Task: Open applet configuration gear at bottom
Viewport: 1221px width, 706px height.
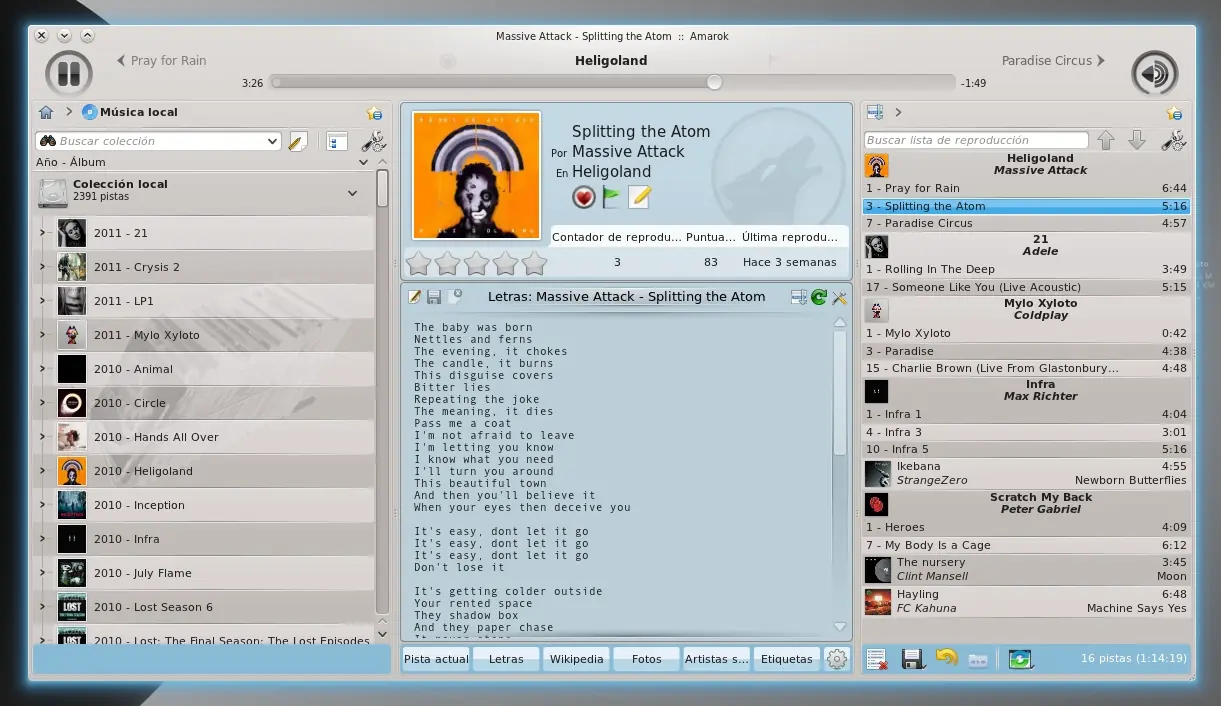Action: [x=837, y=659]
